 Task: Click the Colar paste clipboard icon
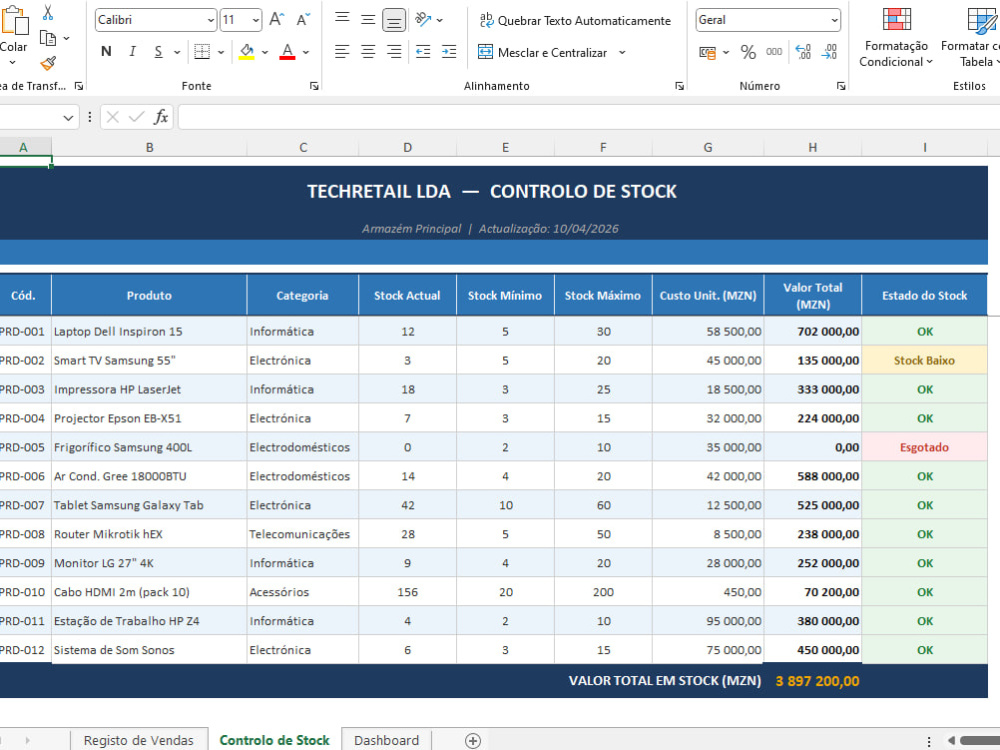point(14,21)
